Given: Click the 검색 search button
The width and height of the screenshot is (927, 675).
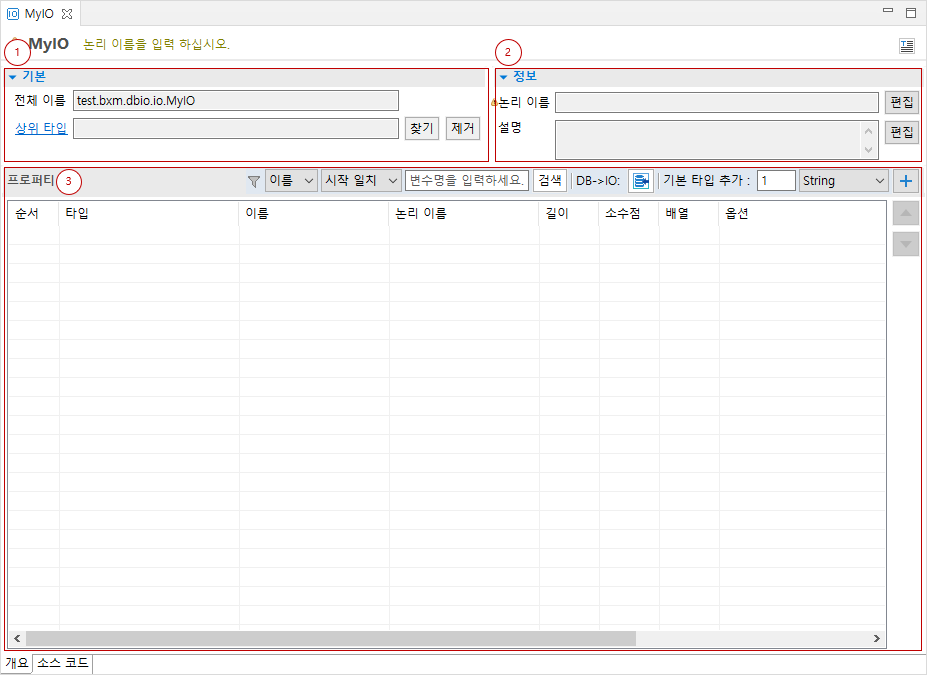Looking at the screenshot, I should point(550,181).
